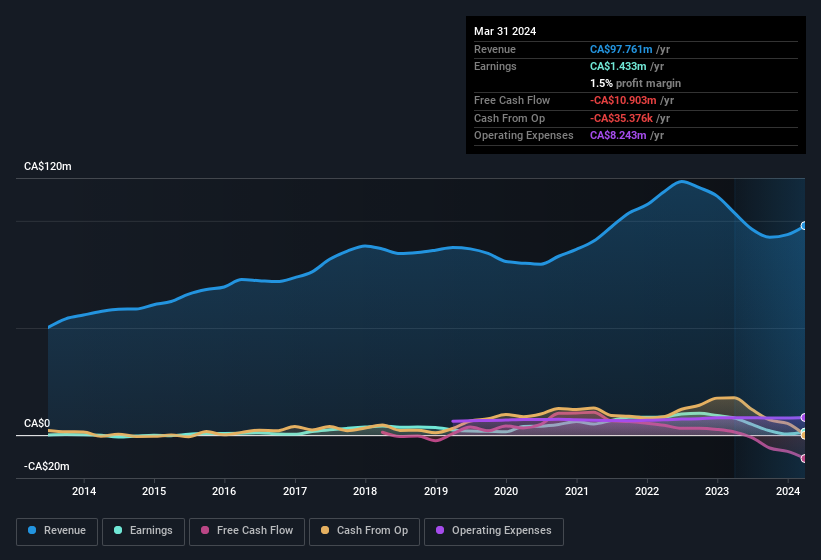Click the -CA$20m y-axis label
The width and height of the screenshot is (821, 560).
[47, 466]
